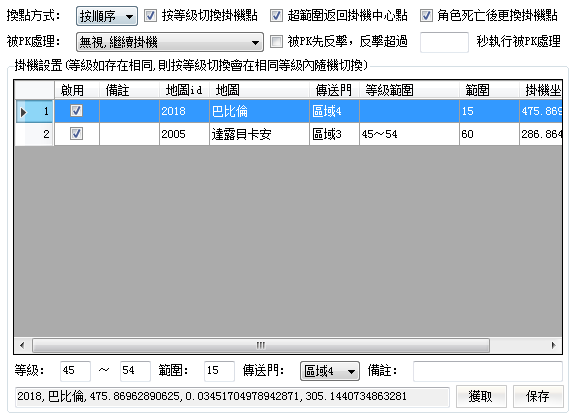The image size is (569, 420).
Task: Uncheck the 啟用 box for 達露貝卡安 row
Action: tap(76, 134)
